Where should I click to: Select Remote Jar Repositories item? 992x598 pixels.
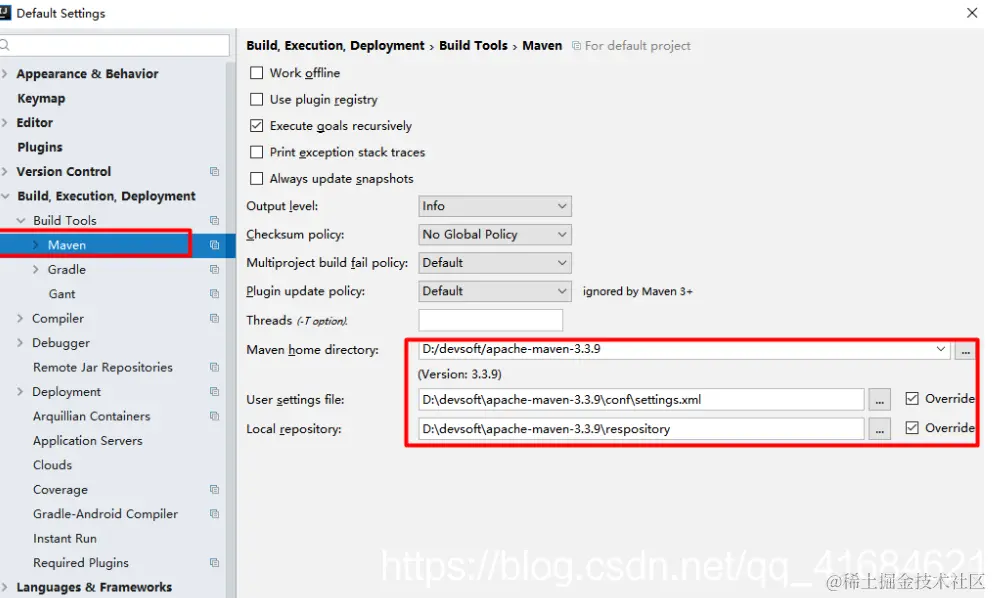(102, 367)
